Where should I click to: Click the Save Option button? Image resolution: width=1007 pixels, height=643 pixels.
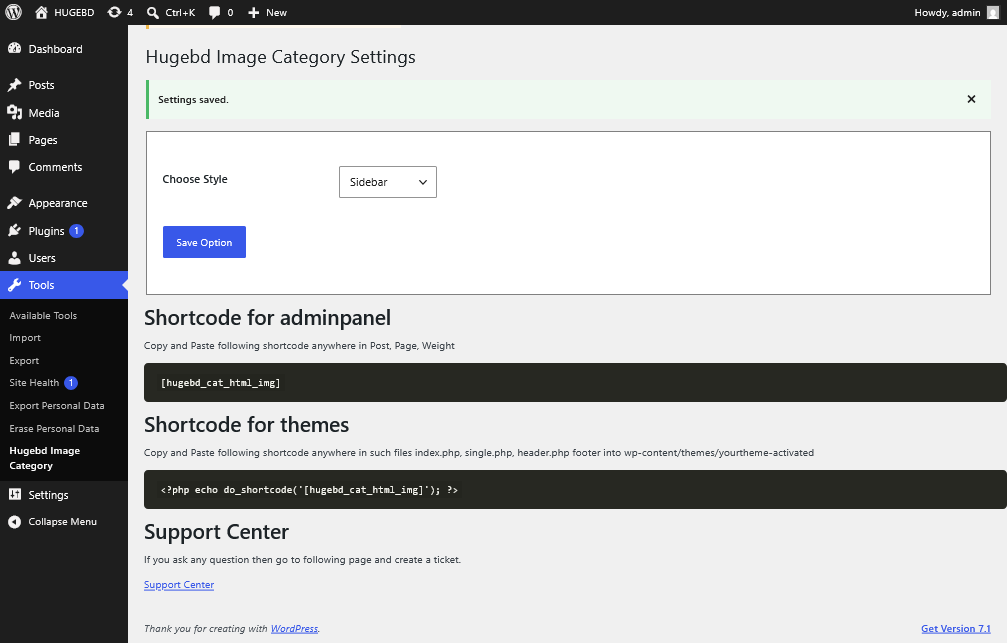(204, 242)
